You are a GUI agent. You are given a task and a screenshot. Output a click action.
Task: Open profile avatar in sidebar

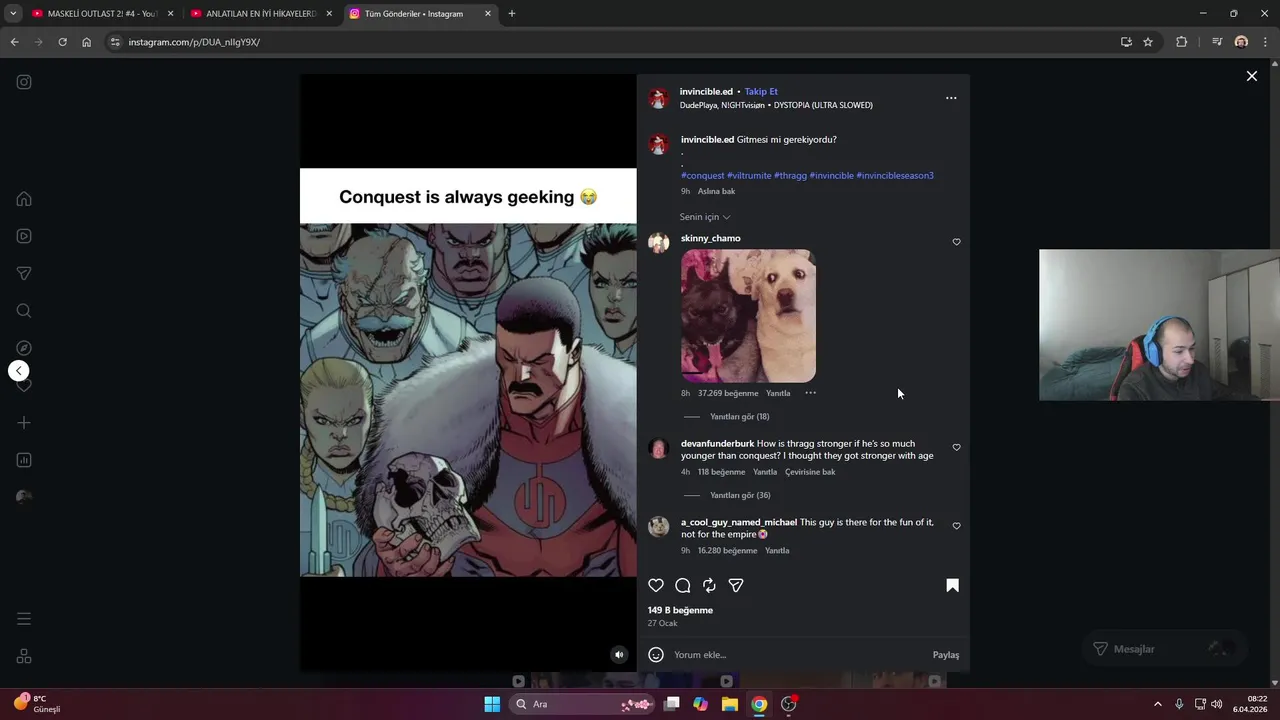24,497
